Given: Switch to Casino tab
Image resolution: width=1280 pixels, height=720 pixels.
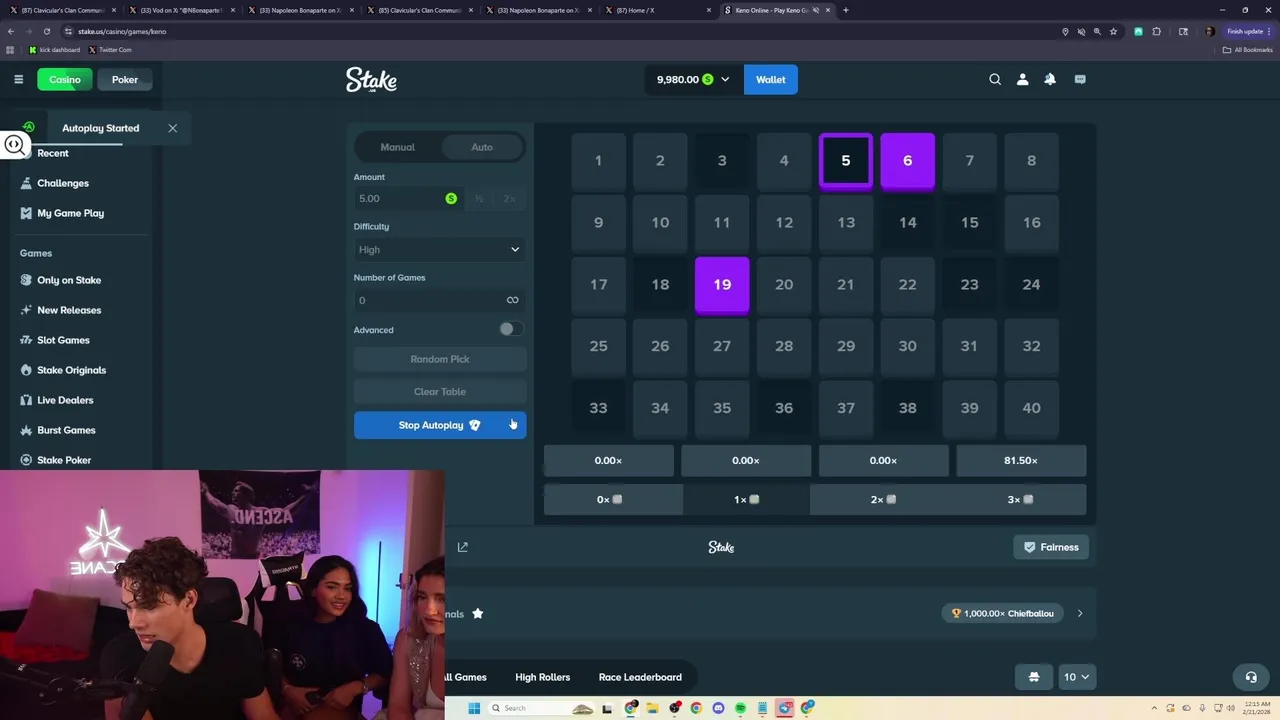Looking at the screenshot, I should (65, 80).
